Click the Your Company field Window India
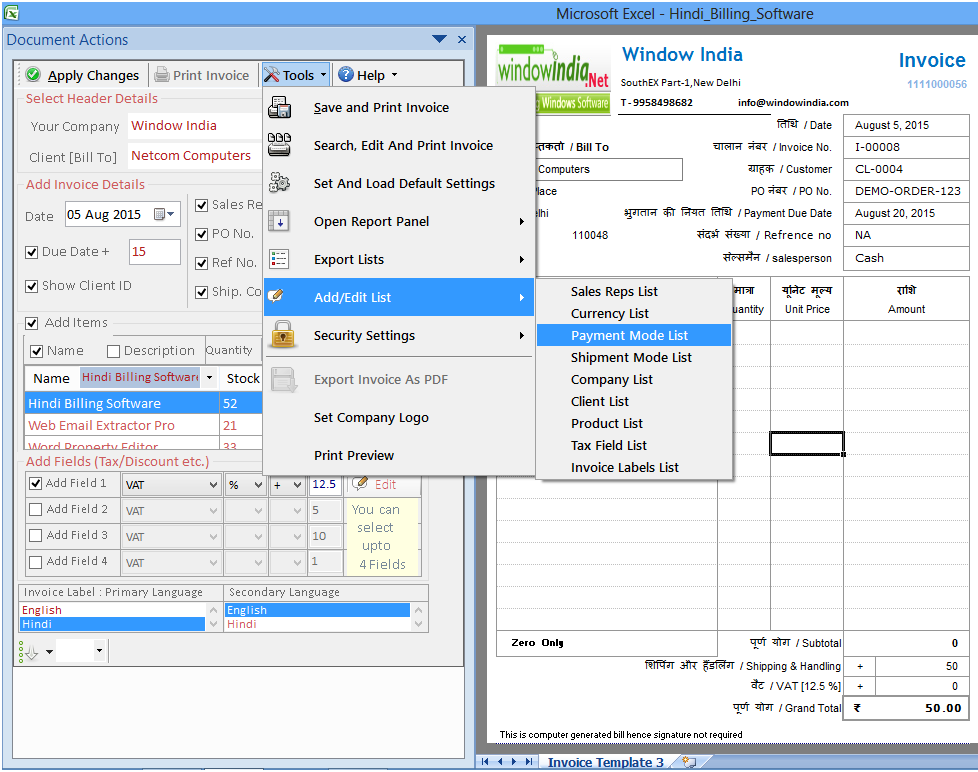 pyautogui.click(x=195, y=126)
